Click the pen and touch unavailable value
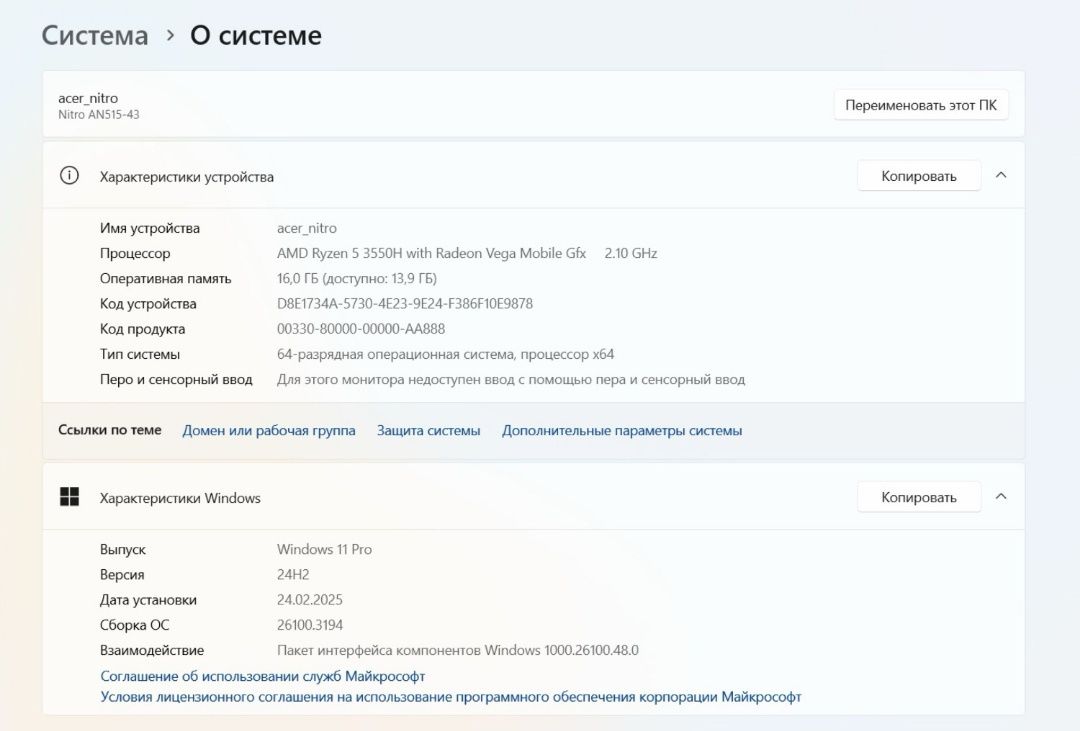This screenshot has width=1080, height=731. [511, 379]
